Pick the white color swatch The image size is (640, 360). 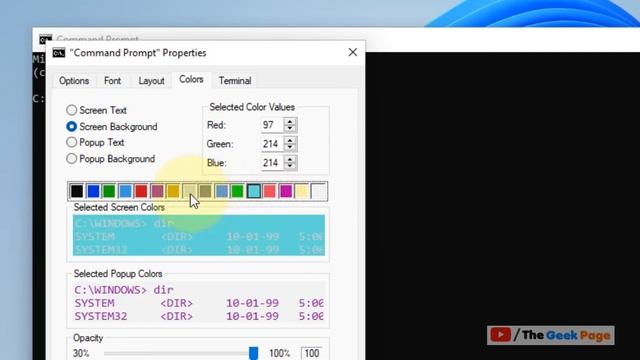[318, 191]
